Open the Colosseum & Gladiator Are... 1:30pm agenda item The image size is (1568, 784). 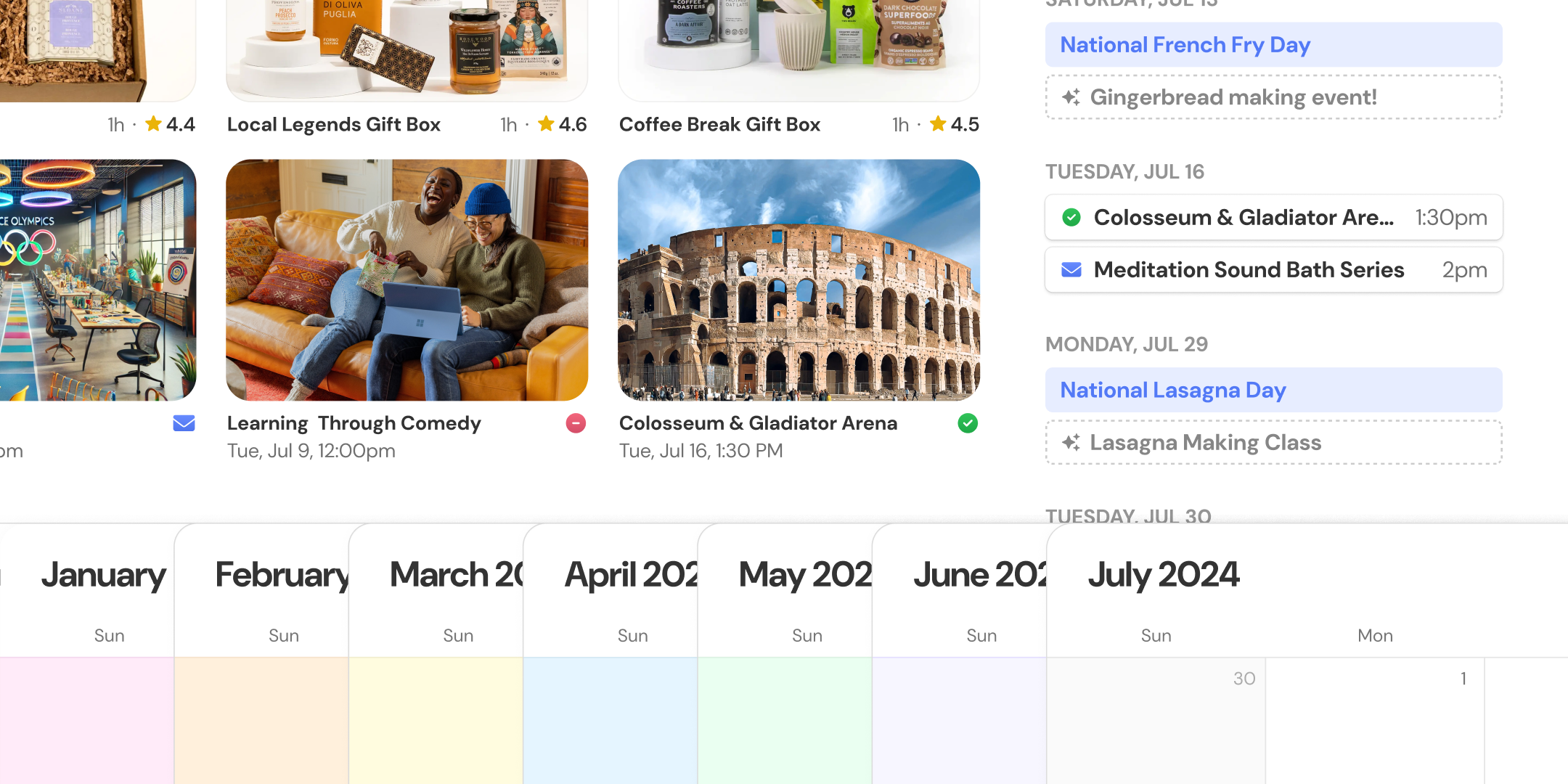1273,217
